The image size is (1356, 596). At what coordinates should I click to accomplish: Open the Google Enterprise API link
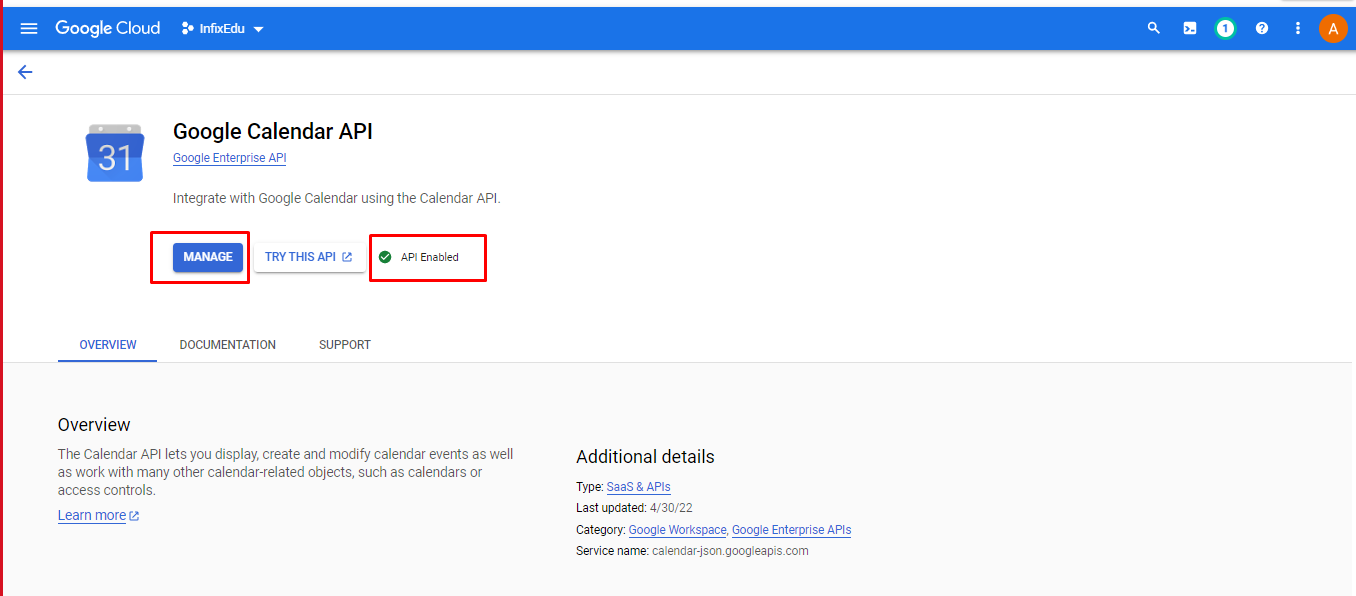pos(230,158)
